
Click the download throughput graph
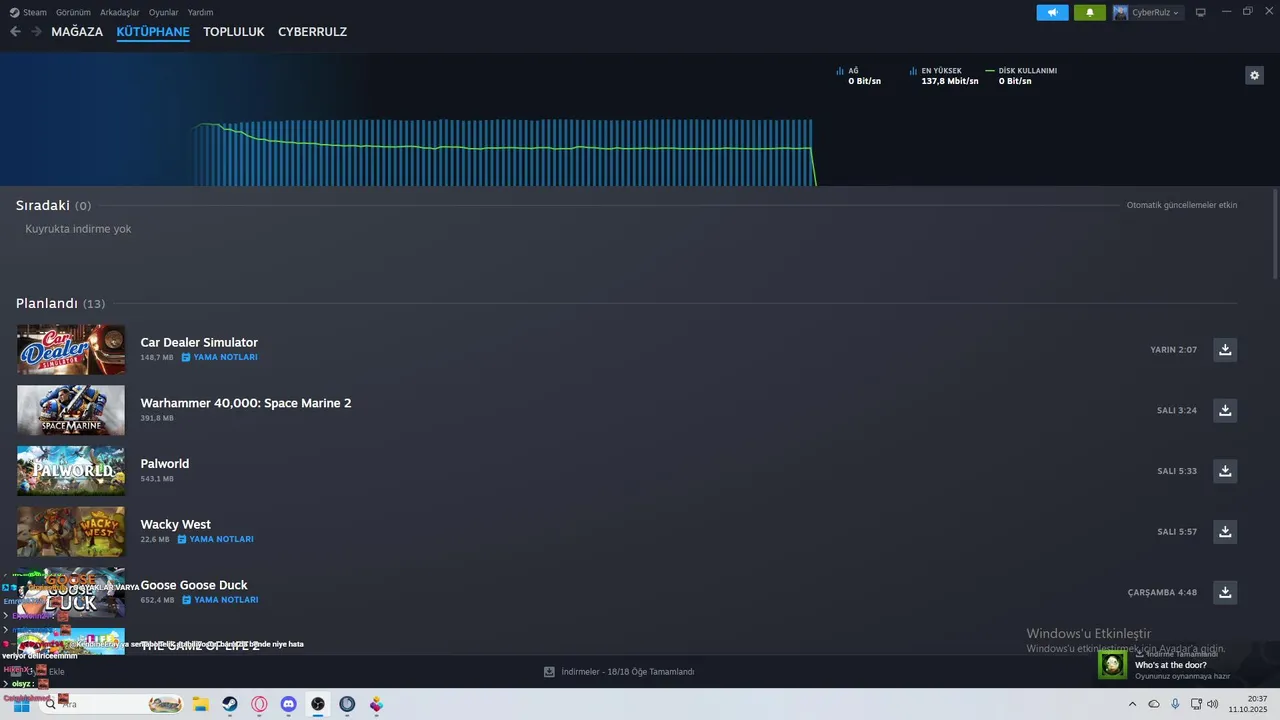coord(505,152)
